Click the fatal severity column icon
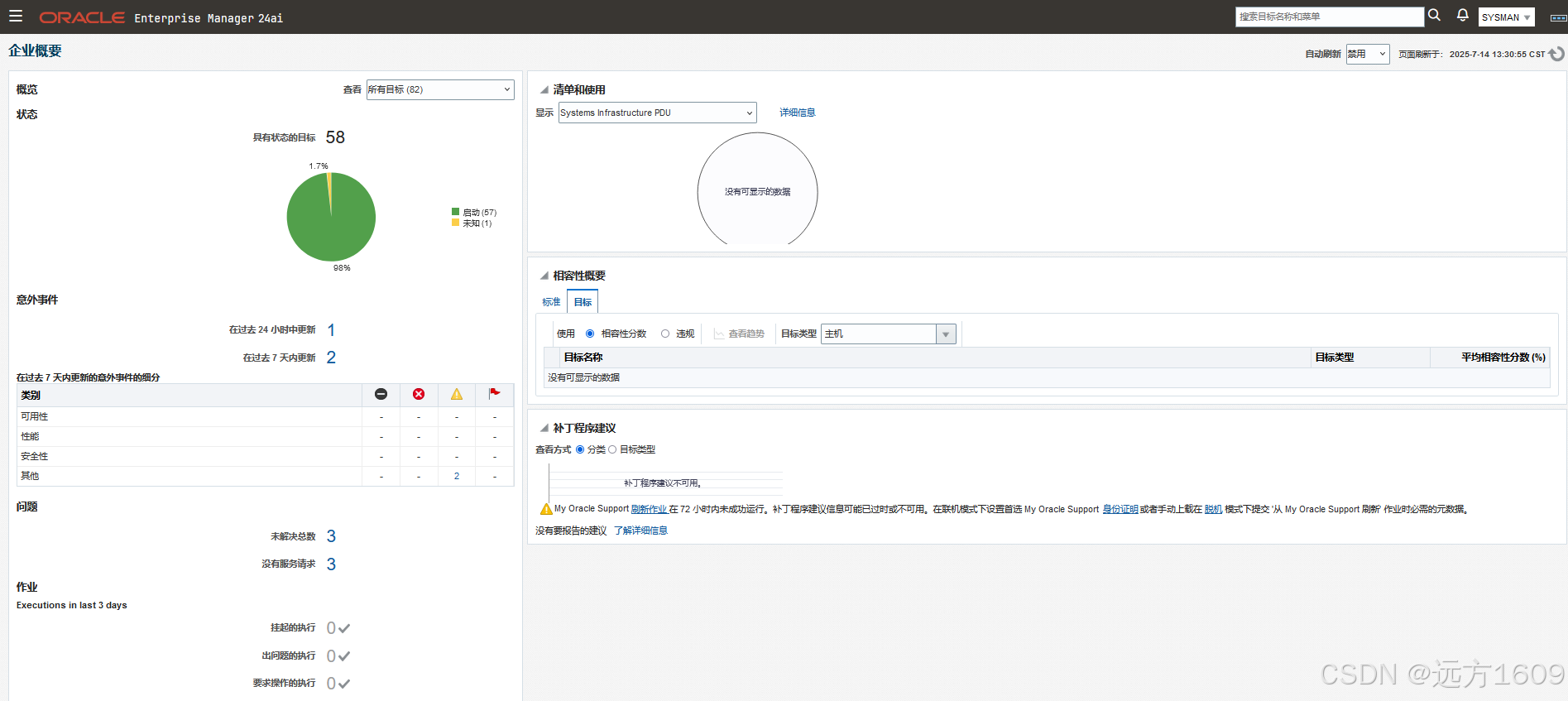1568x701 pixels. click(x=381, y=394)
